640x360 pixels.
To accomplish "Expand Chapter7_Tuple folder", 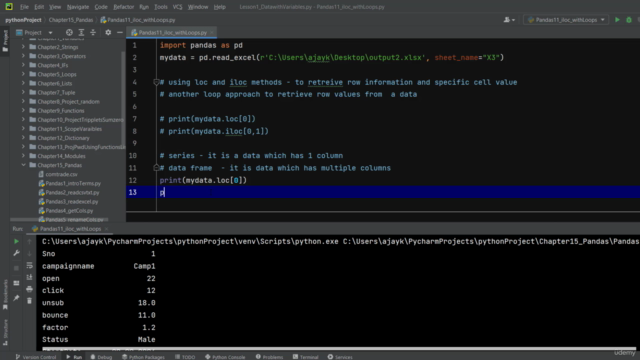I will pos(23,92).
